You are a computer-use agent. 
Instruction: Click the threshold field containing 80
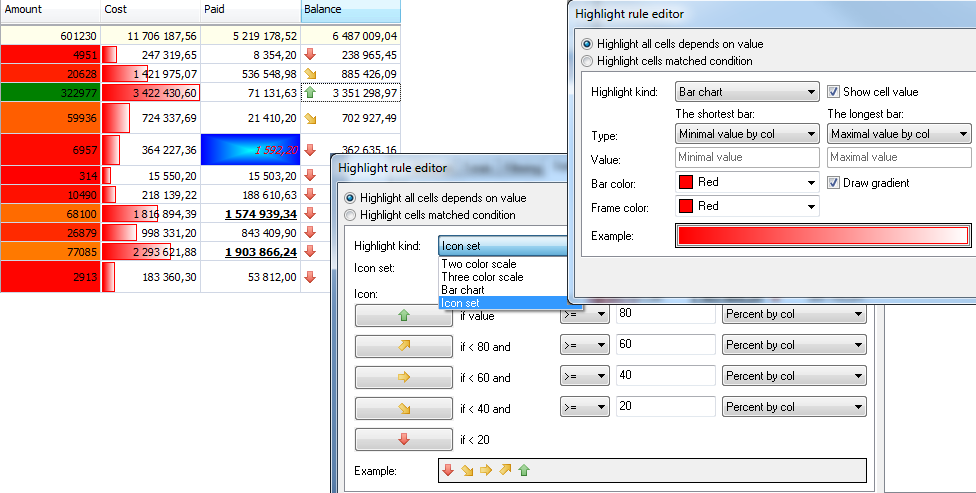click(x=666, y=314)
